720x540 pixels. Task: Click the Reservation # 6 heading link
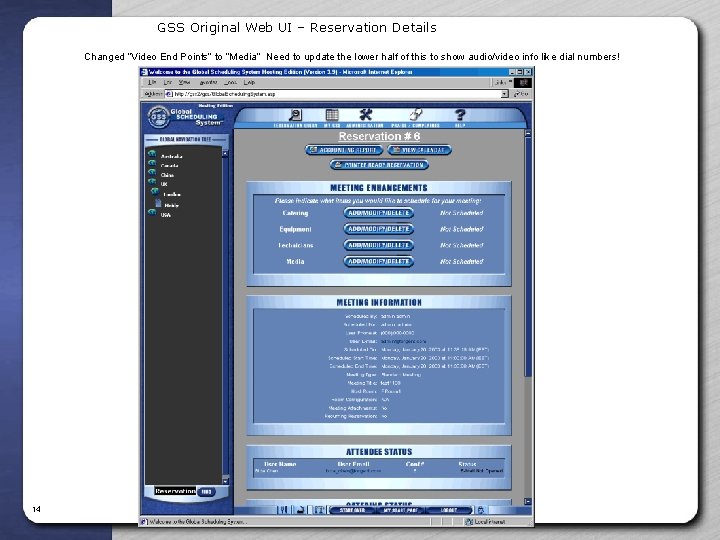tap(379, 136)
